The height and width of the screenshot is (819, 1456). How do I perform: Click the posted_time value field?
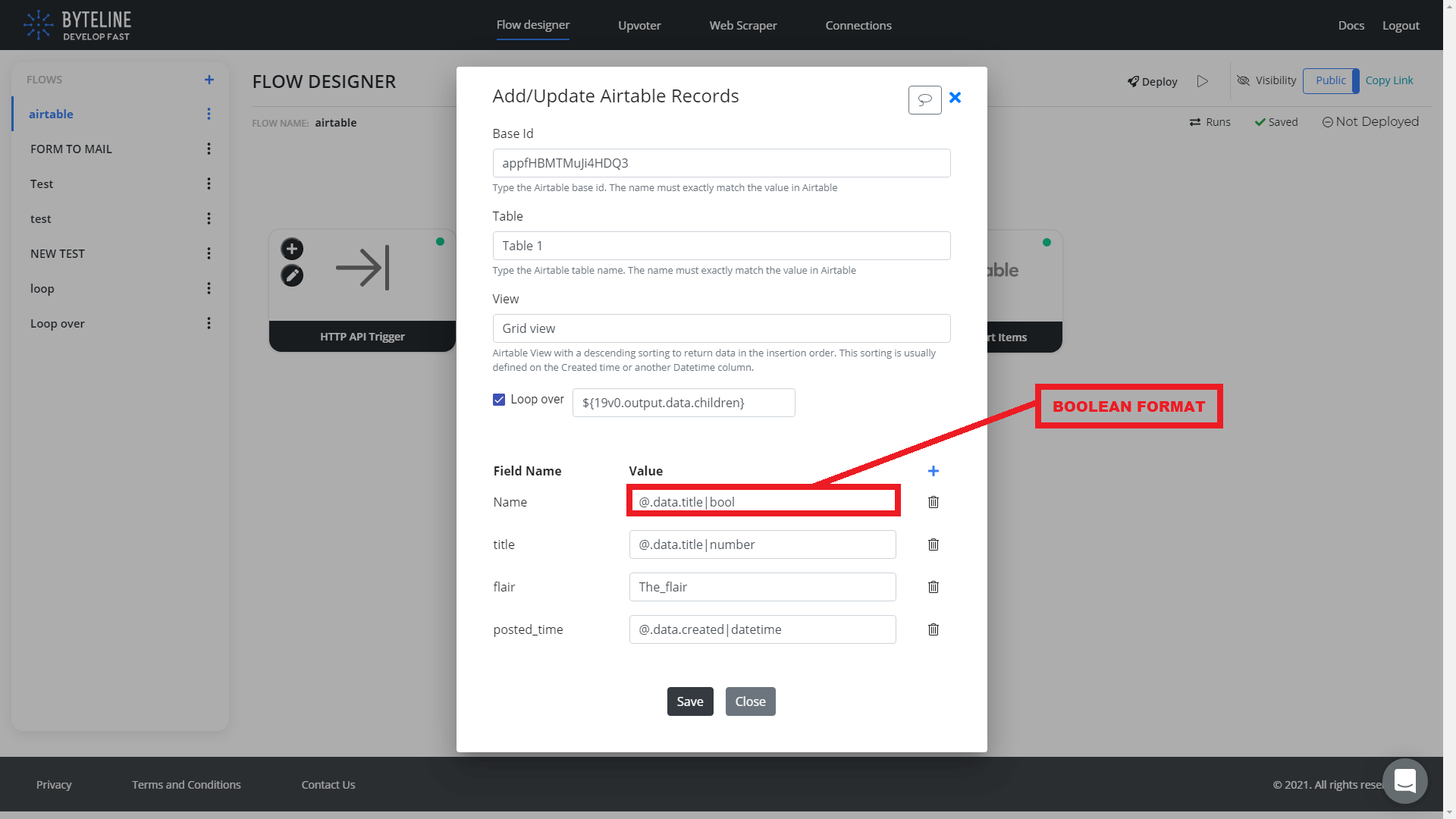click(763, 629)
